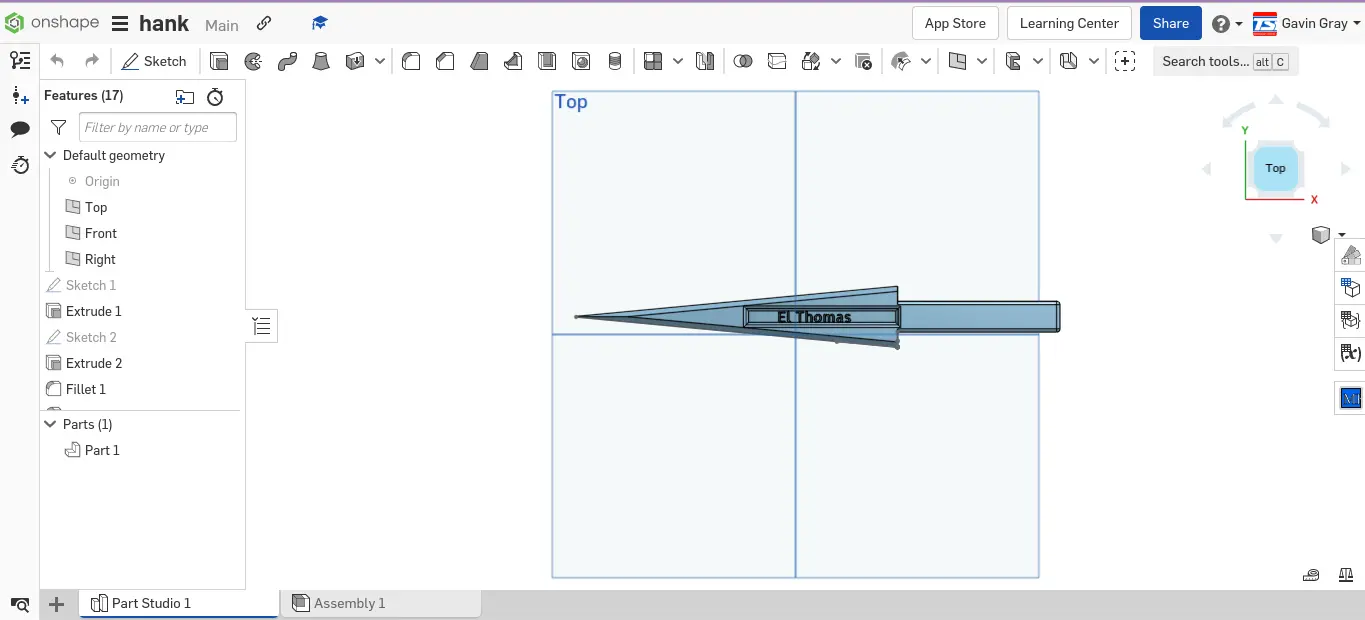Select the Extrude tool
Viewport: 1365px width, 620px height.
(x=219, y=61)
